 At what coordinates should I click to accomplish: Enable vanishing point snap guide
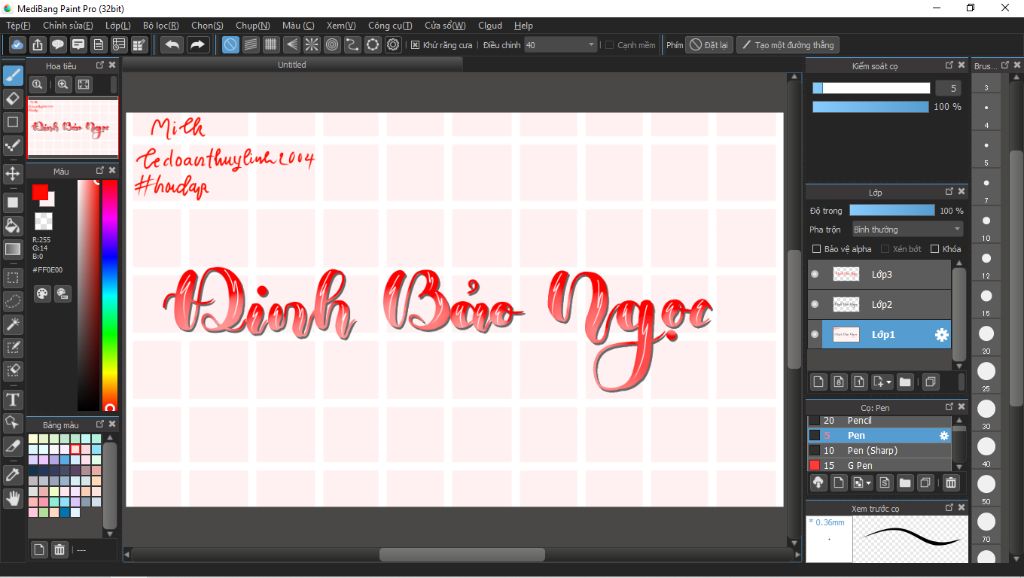coord(291,45)
